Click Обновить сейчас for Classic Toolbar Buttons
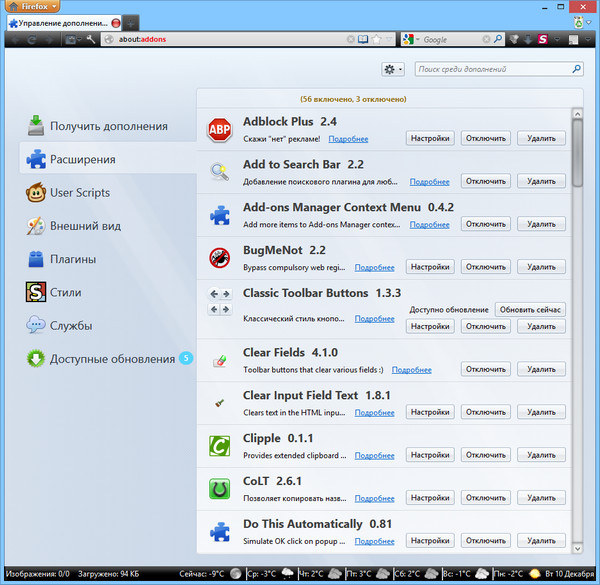Screen dimensions: 600x585 pyautogui.click(x=530, y=309)
